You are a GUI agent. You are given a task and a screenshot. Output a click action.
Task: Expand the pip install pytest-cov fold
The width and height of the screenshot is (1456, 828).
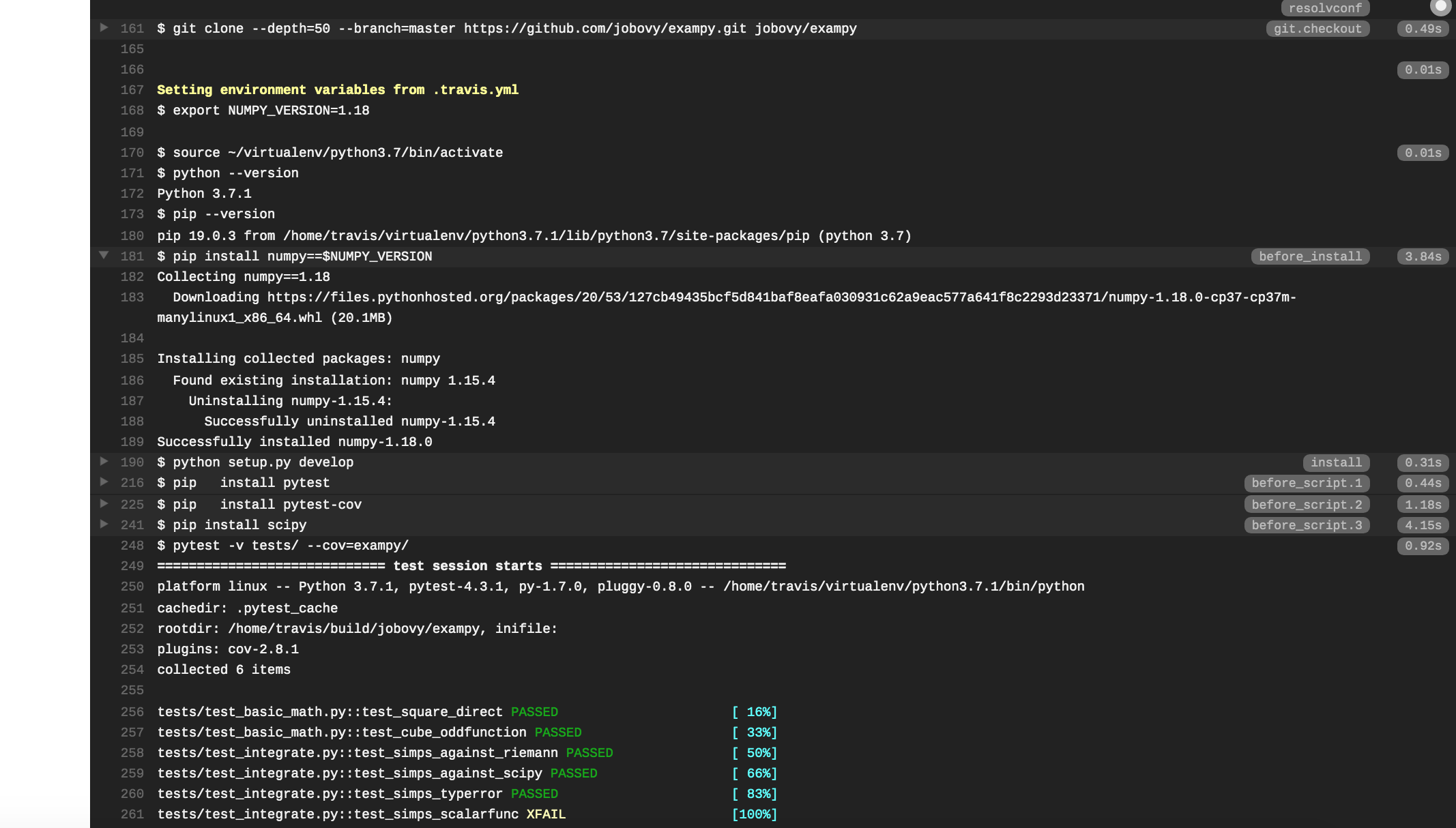tap(104, 504)
